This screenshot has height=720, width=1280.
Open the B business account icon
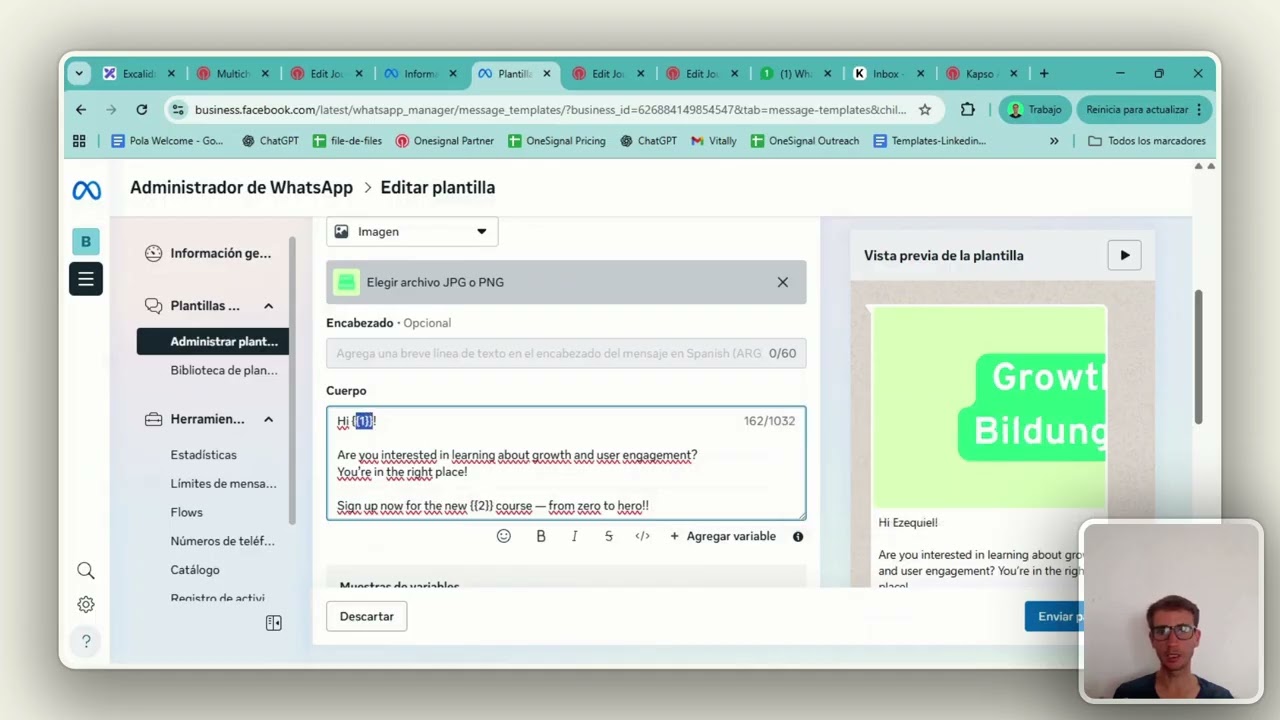point(86,241)
